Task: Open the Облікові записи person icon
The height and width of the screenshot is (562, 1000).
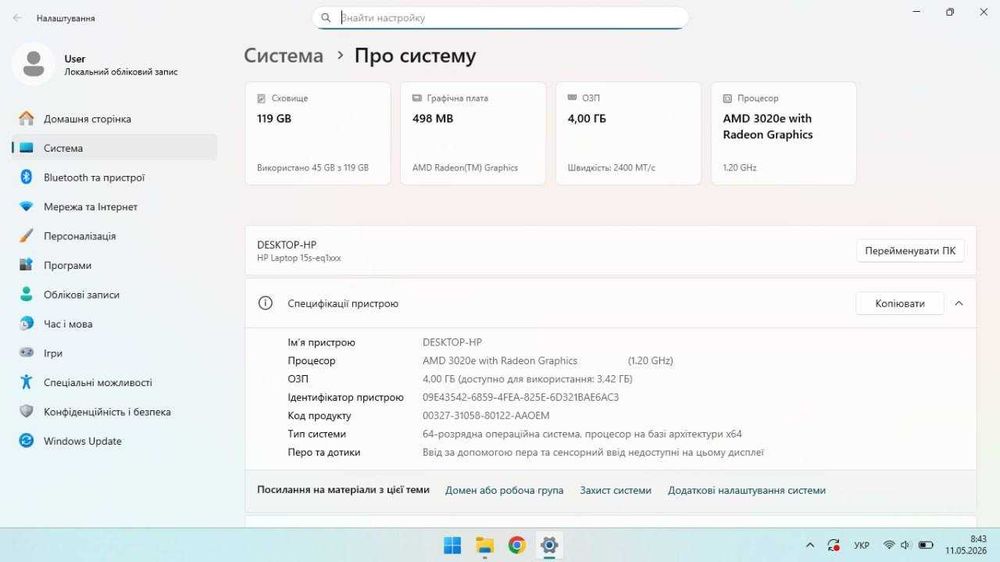Action: [x=26, y=294]
